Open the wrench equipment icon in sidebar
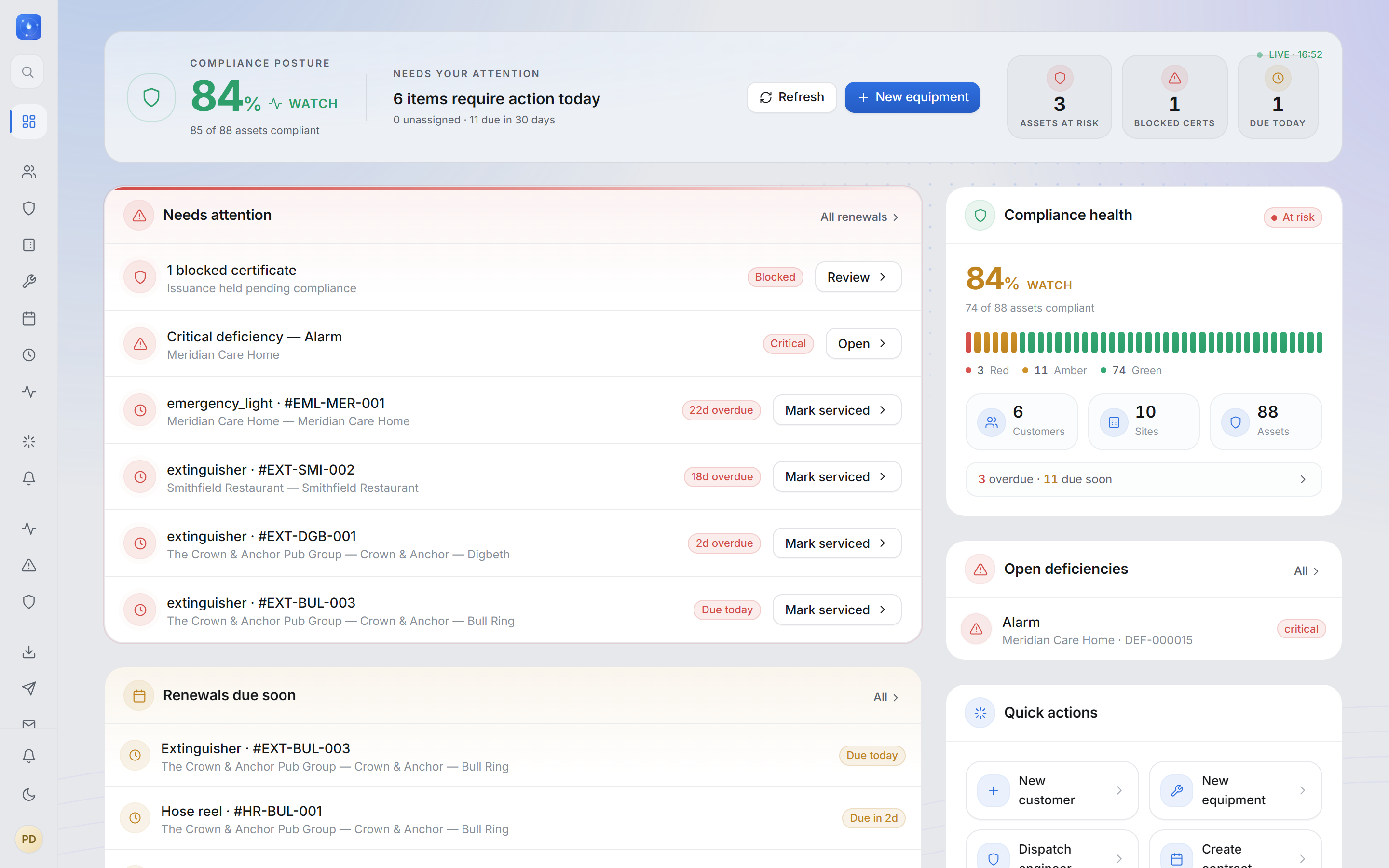Image resolution: width=1389 pixels, height=868 pixels. tap(29, 281)
